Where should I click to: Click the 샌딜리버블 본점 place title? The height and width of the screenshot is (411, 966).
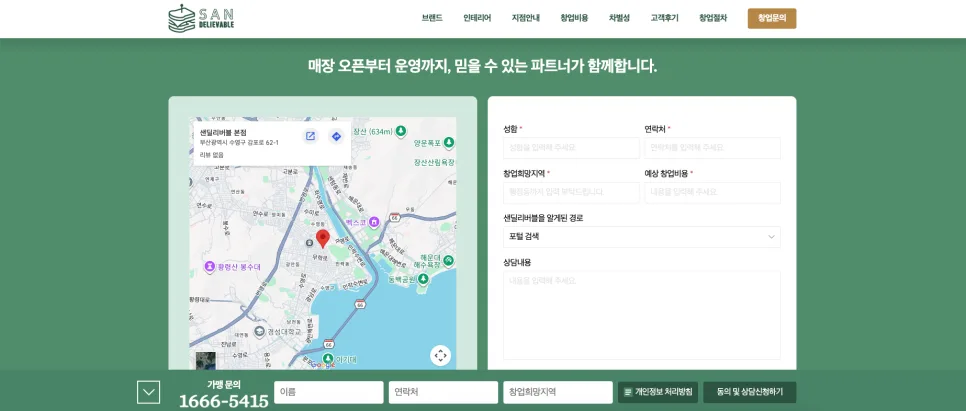pos(223,132)
